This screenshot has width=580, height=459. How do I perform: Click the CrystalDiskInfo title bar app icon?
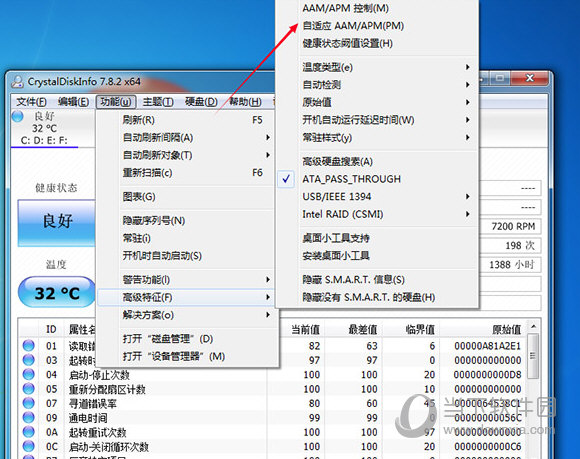pyautogui.click(x=17, y=81)
